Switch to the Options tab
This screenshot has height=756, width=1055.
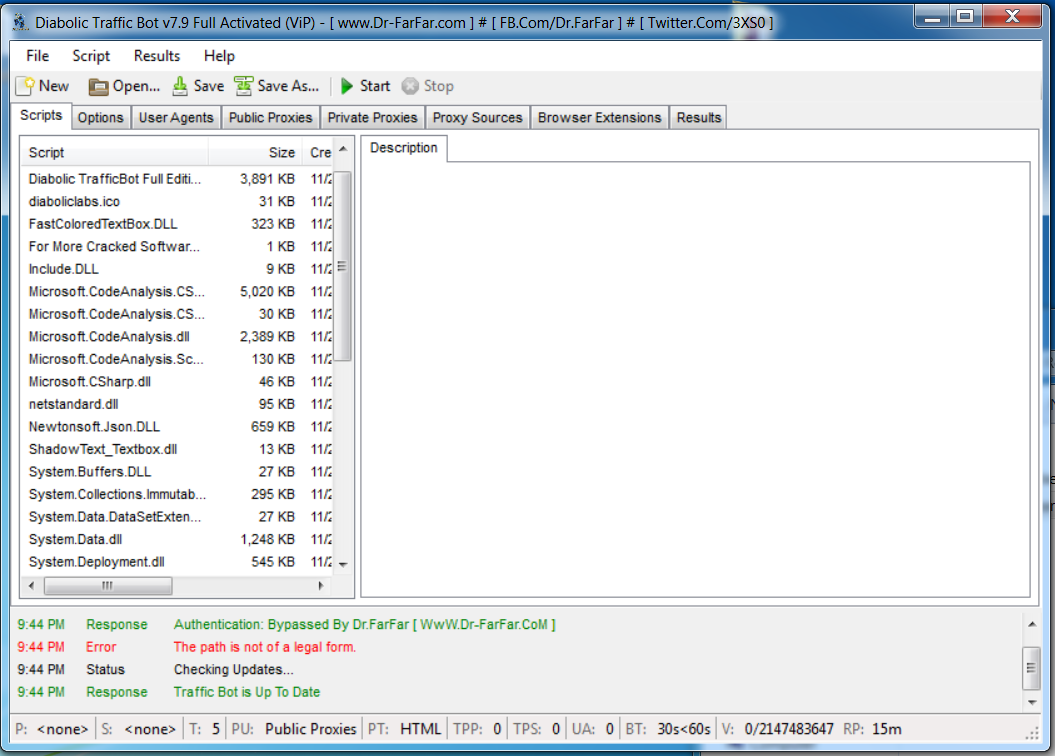pos(100,117)
